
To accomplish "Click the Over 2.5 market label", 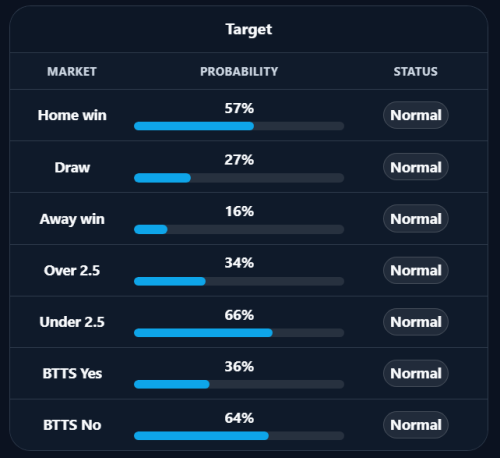I will [x=72, y=270].
